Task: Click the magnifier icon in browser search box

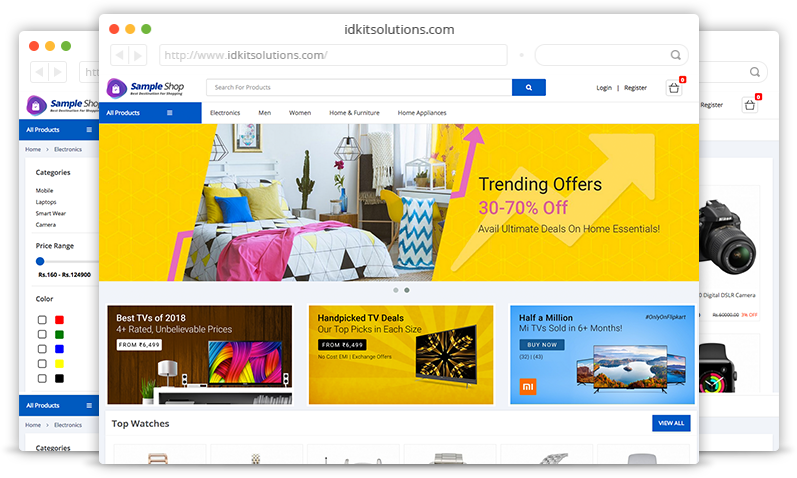Action: tap(676, 55)
